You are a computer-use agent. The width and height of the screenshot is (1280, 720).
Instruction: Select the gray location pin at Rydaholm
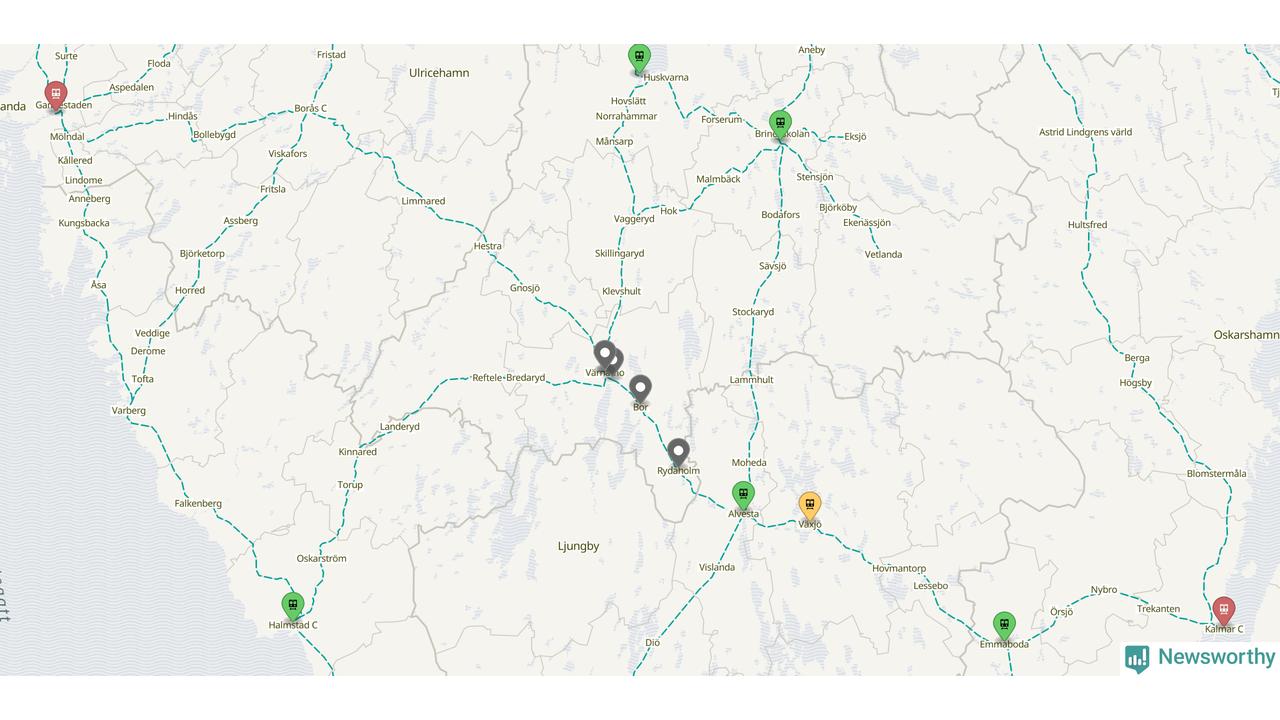point(678,453)
